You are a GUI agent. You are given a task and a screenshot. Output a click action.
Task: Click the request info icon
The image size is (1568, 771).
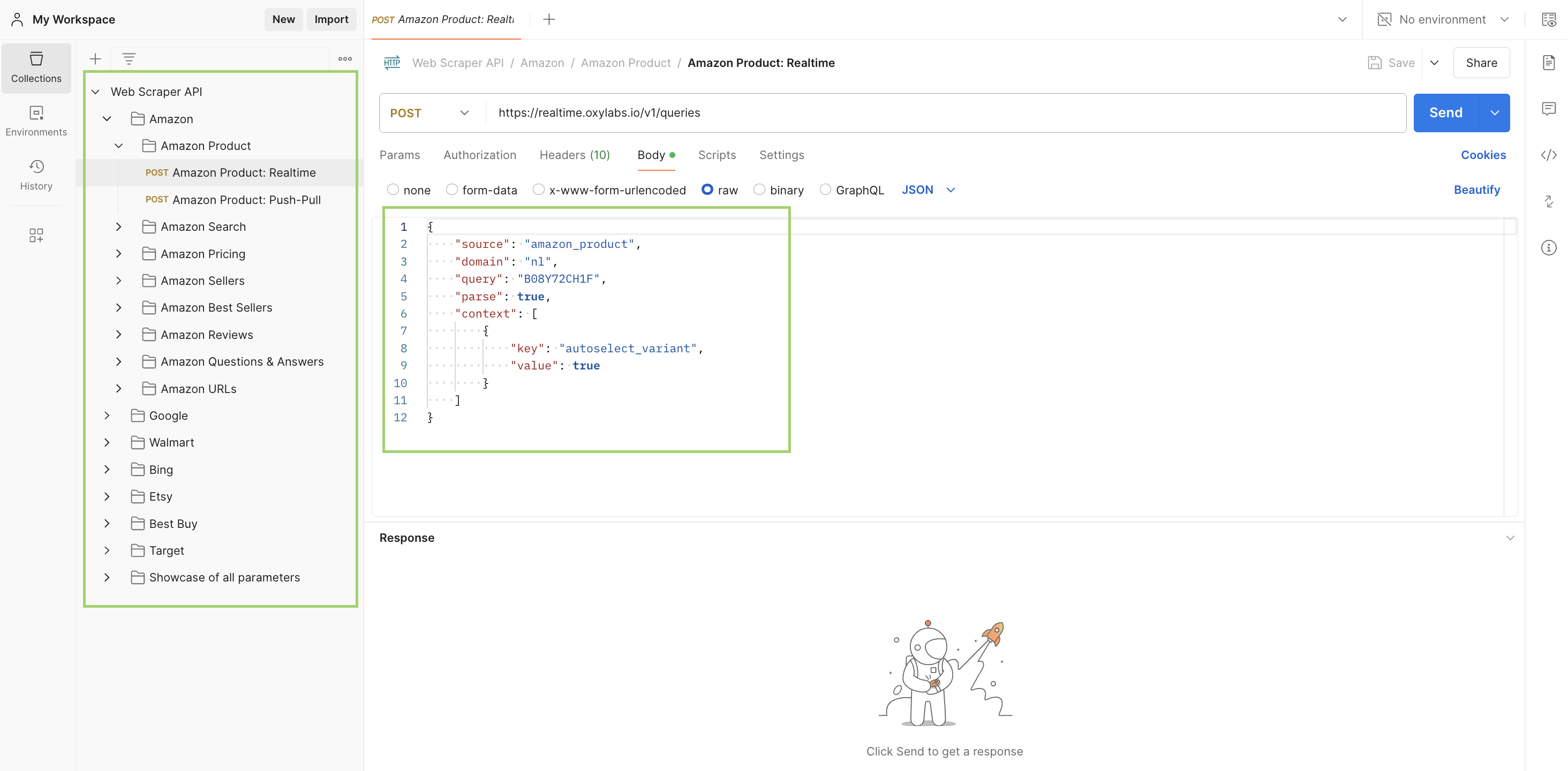pos(1549,248)
